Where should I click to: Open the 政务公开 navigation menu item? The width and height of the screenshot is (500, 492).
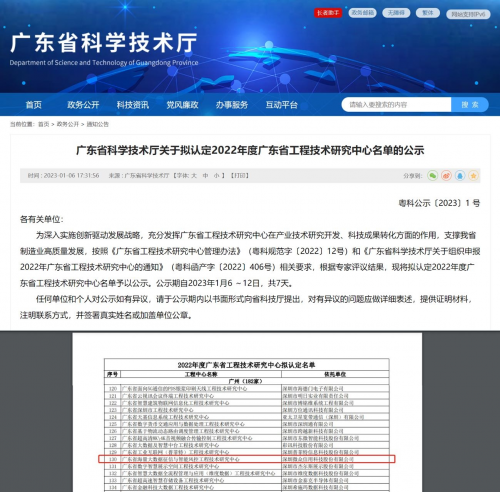click(x=83, y=105)
